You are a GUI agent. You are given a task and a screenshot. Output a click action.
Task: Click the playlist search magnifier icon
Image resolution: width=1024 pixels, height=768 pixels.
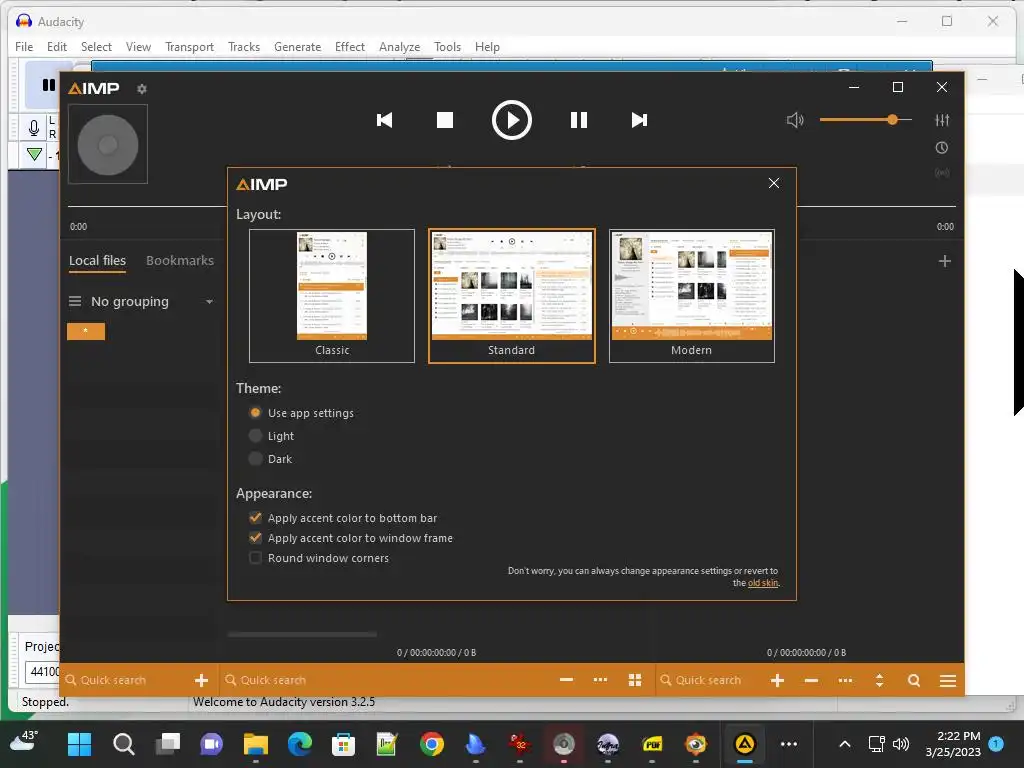coord(914,680)
